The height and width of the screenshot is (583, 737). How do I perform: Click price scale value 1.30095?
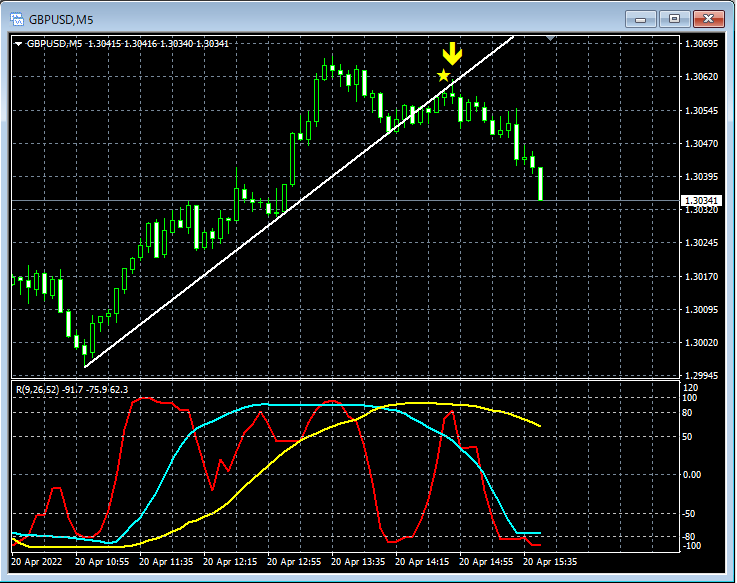tap(701, 309)
